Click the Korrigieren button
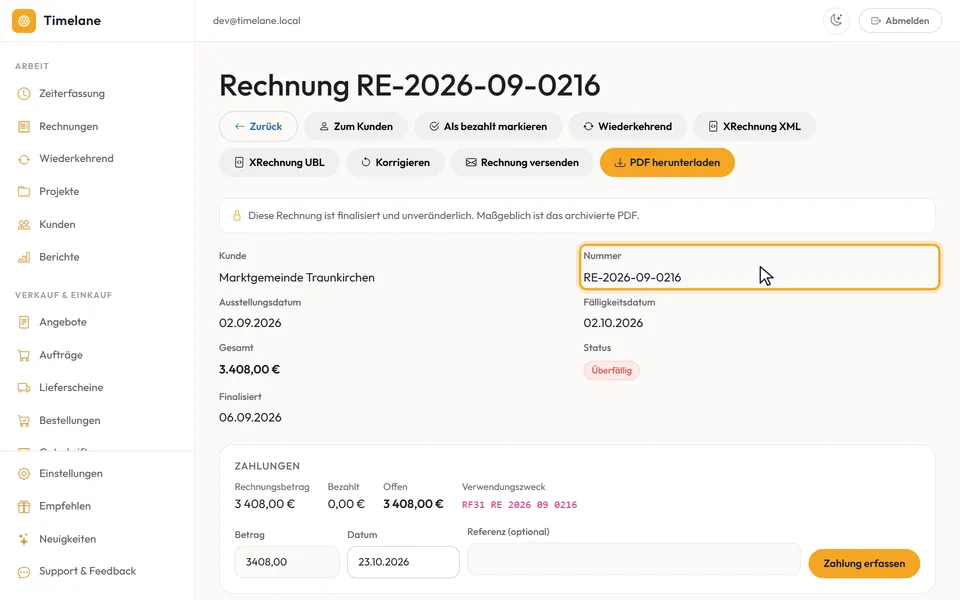 point(395,163)
